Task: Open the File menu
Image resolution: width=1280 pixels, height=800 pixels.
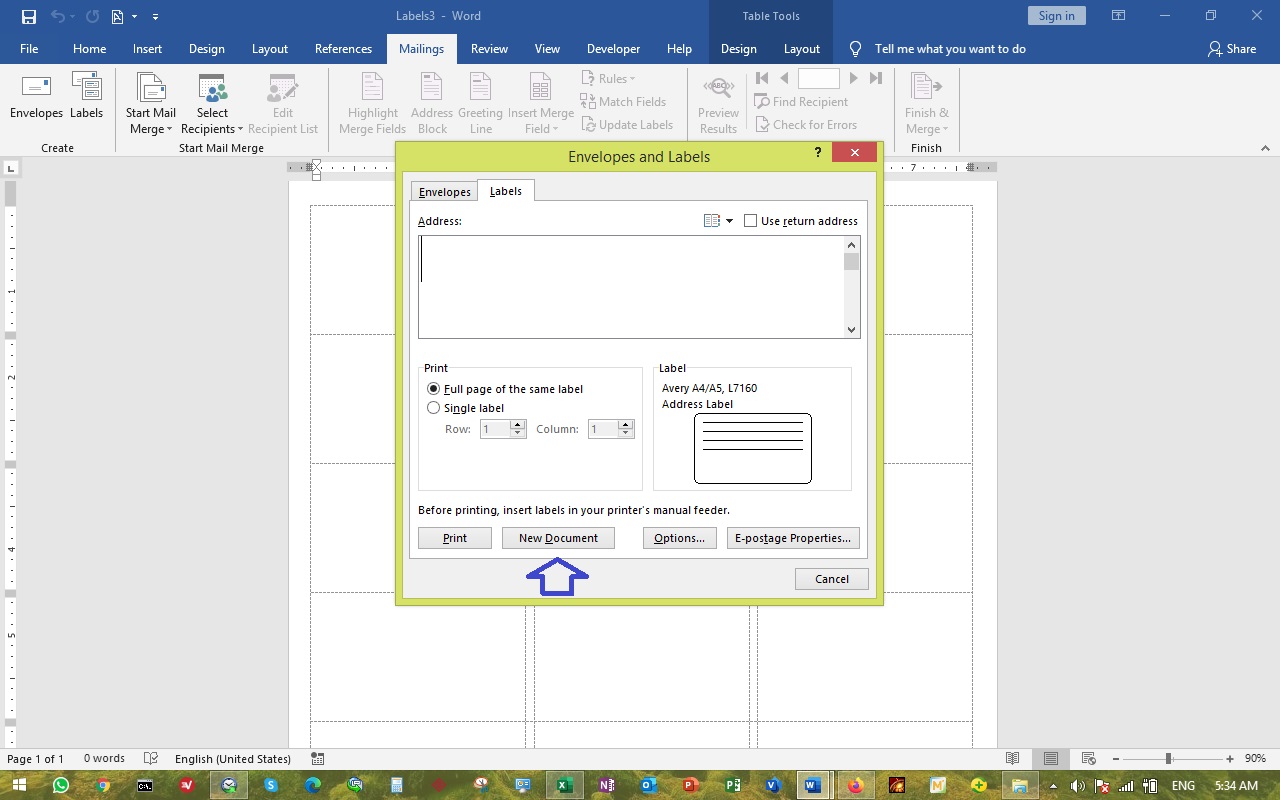Action: [29, 49]
